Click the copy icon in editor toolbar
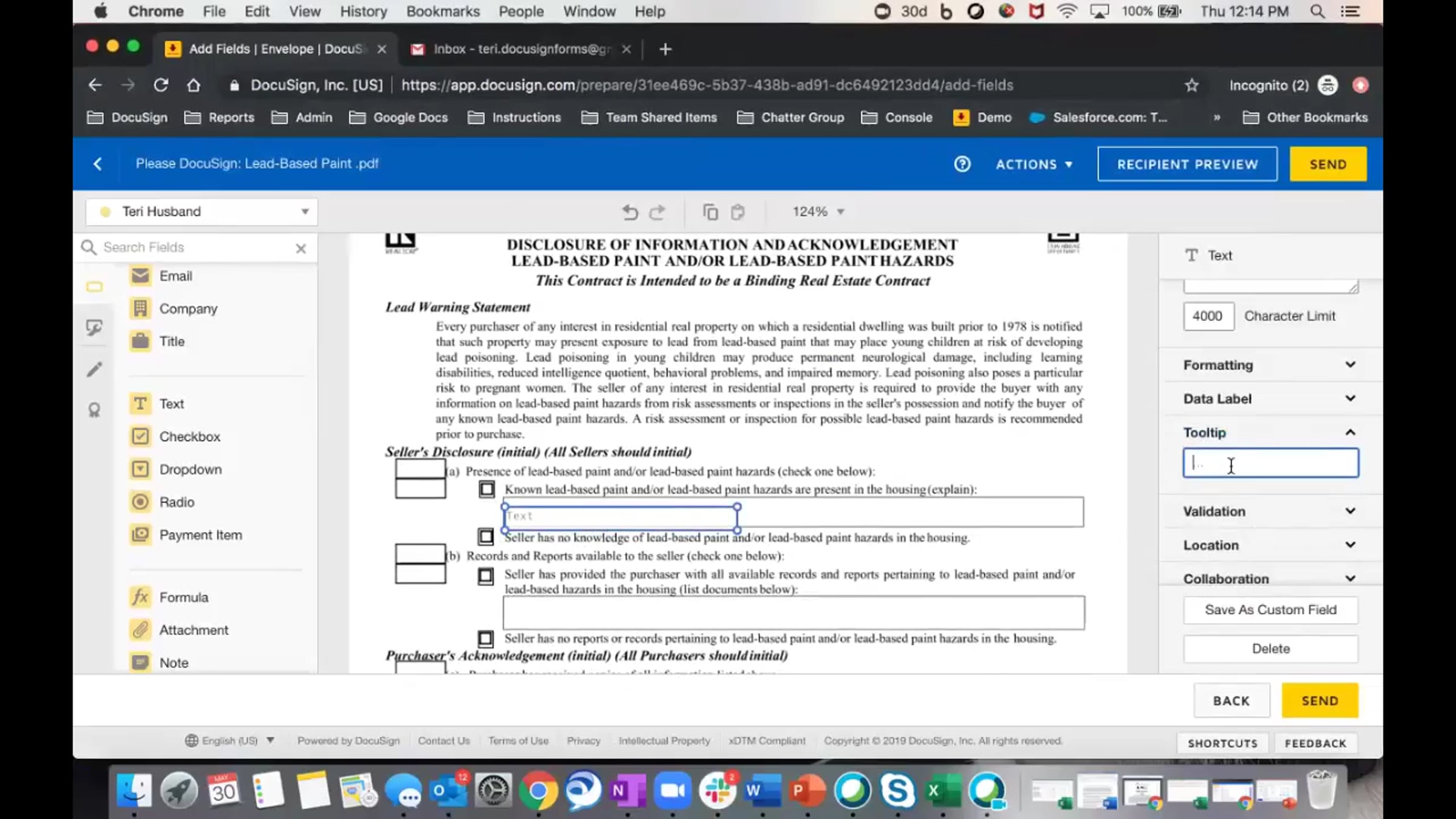 710,212
